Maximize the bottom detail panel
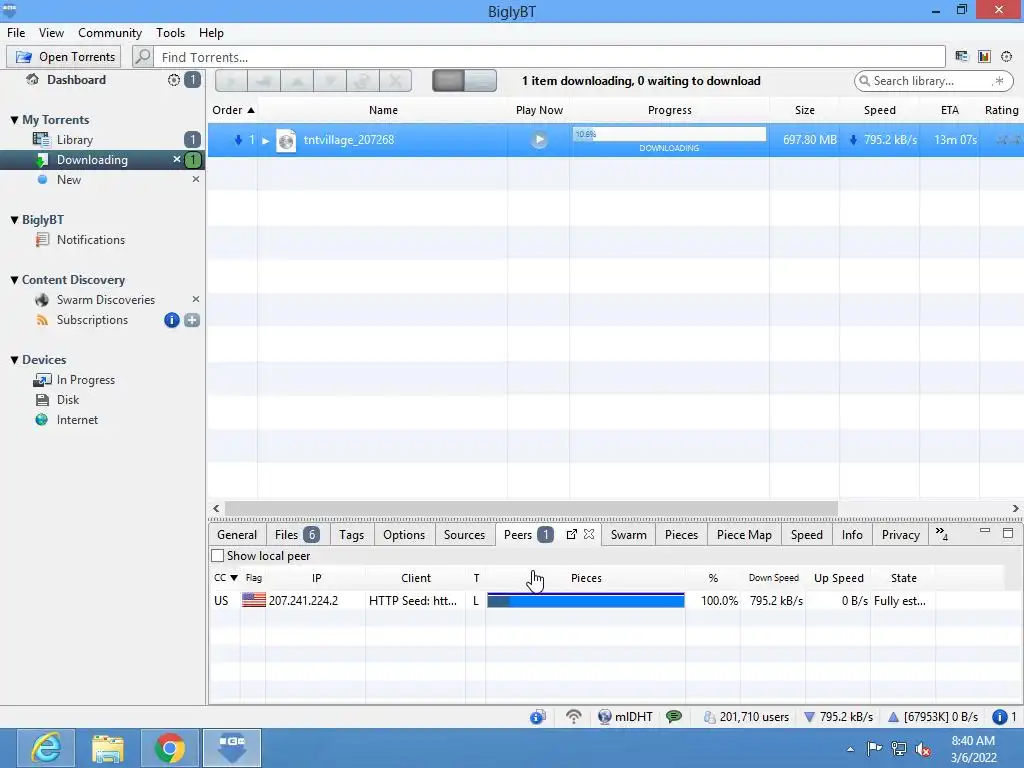Image resolution: width=1024 pixels, height=768 pixels. pyautogui.click(x=1008, y=533)
